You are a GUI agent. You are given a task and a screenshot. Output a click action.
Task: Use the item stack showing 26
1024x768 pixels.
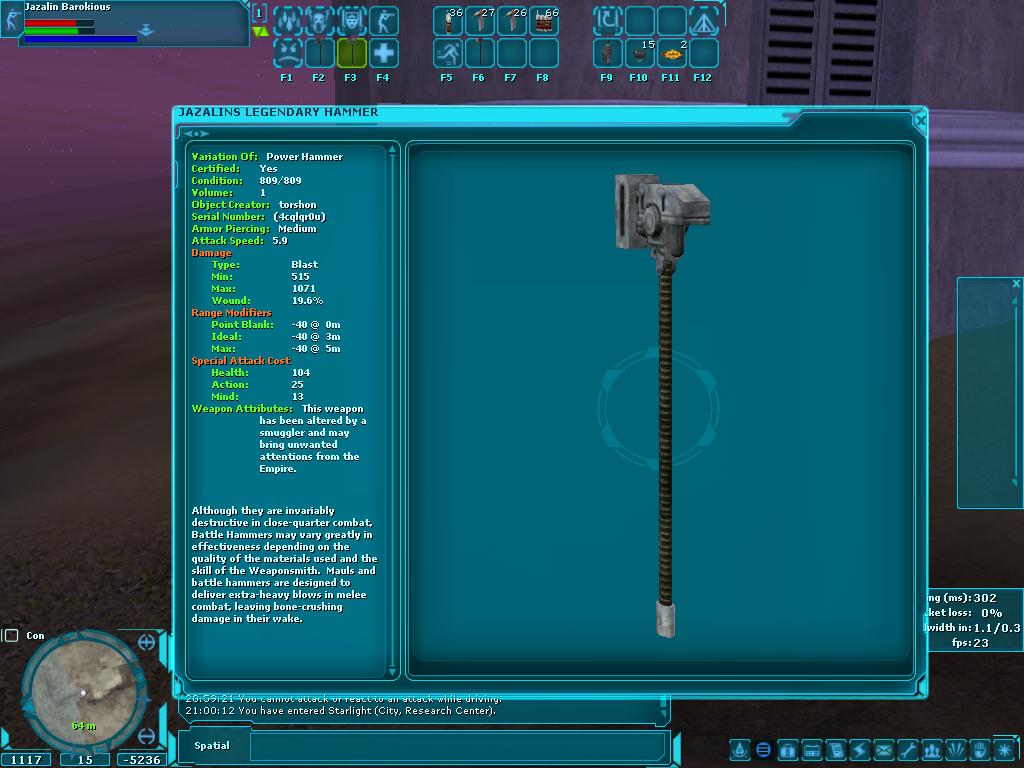pyautogui.click(x=512, y=21)
